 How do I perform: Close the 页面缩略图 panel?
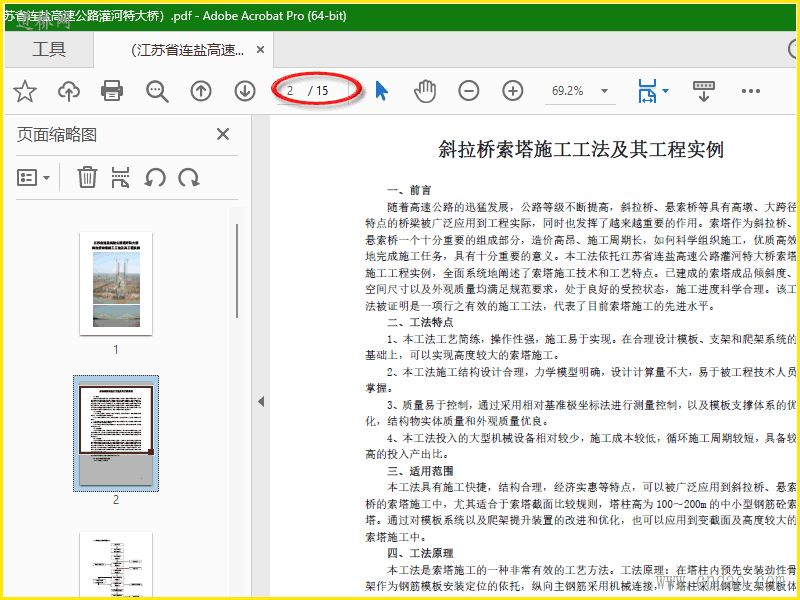tap(223, 134)
